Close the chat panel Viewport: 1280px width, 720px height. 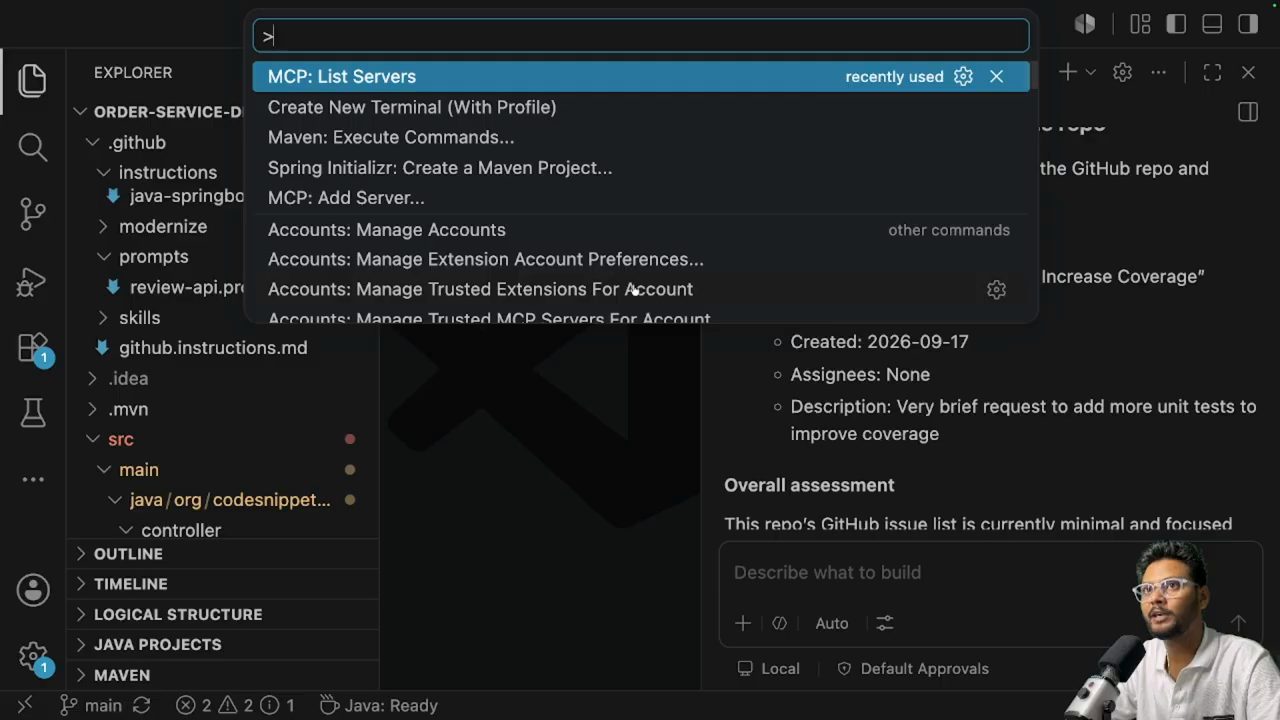pyautogui.click(x=1248, y=72)
